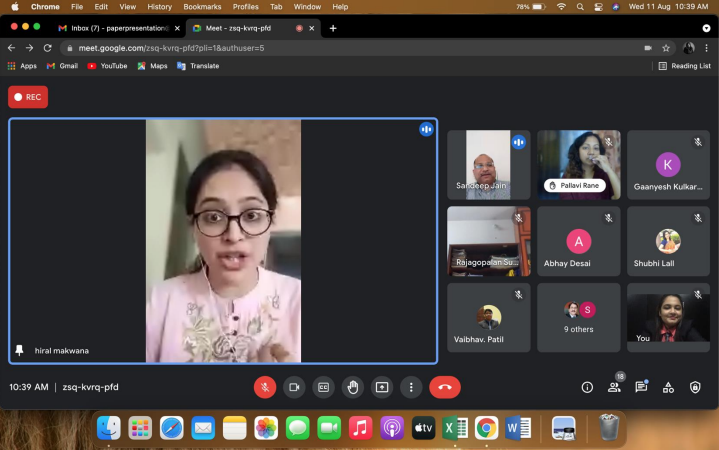Select Gaanyesh Kulkarni's participant tile
719x450 pixels.
(668, 165)
